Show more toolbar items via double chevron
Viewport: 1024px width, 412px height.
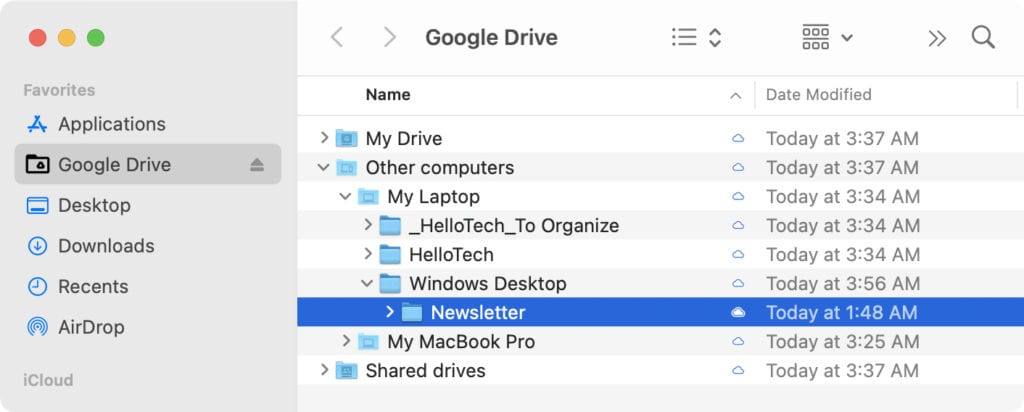pos(937,38)
